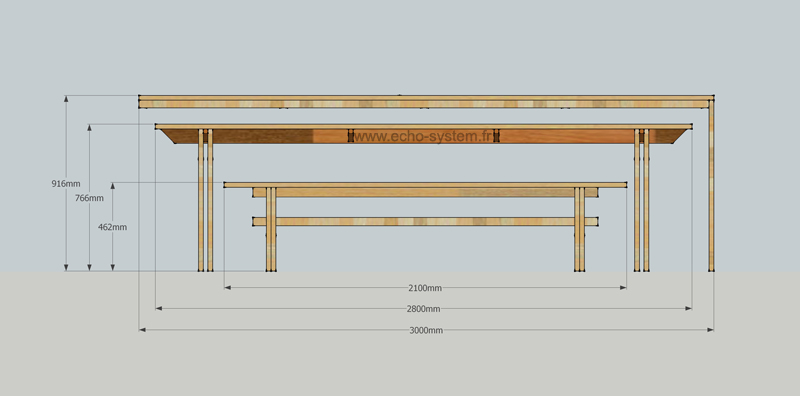
Task: Select the 916mm height dimension label
Action: 66,184
